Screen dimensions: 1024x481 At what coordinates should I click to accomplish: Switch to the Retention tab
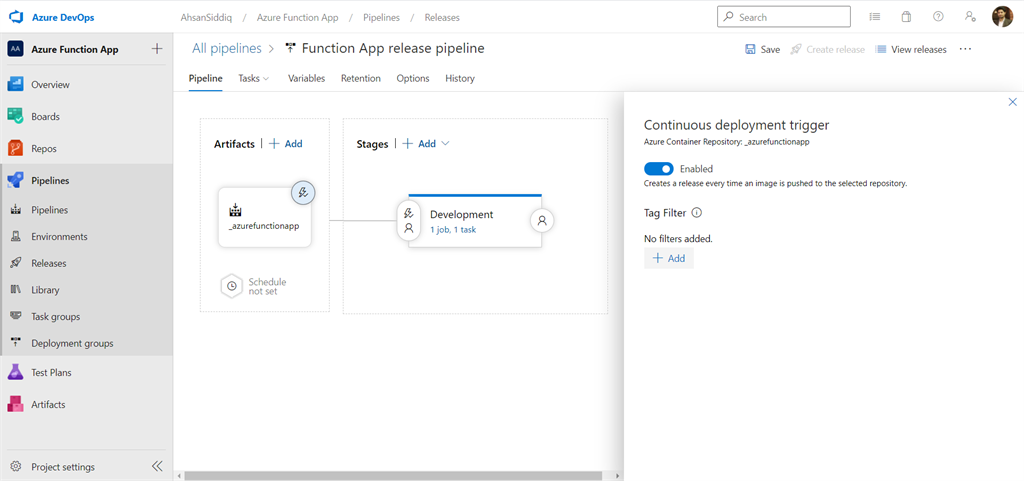360,78
